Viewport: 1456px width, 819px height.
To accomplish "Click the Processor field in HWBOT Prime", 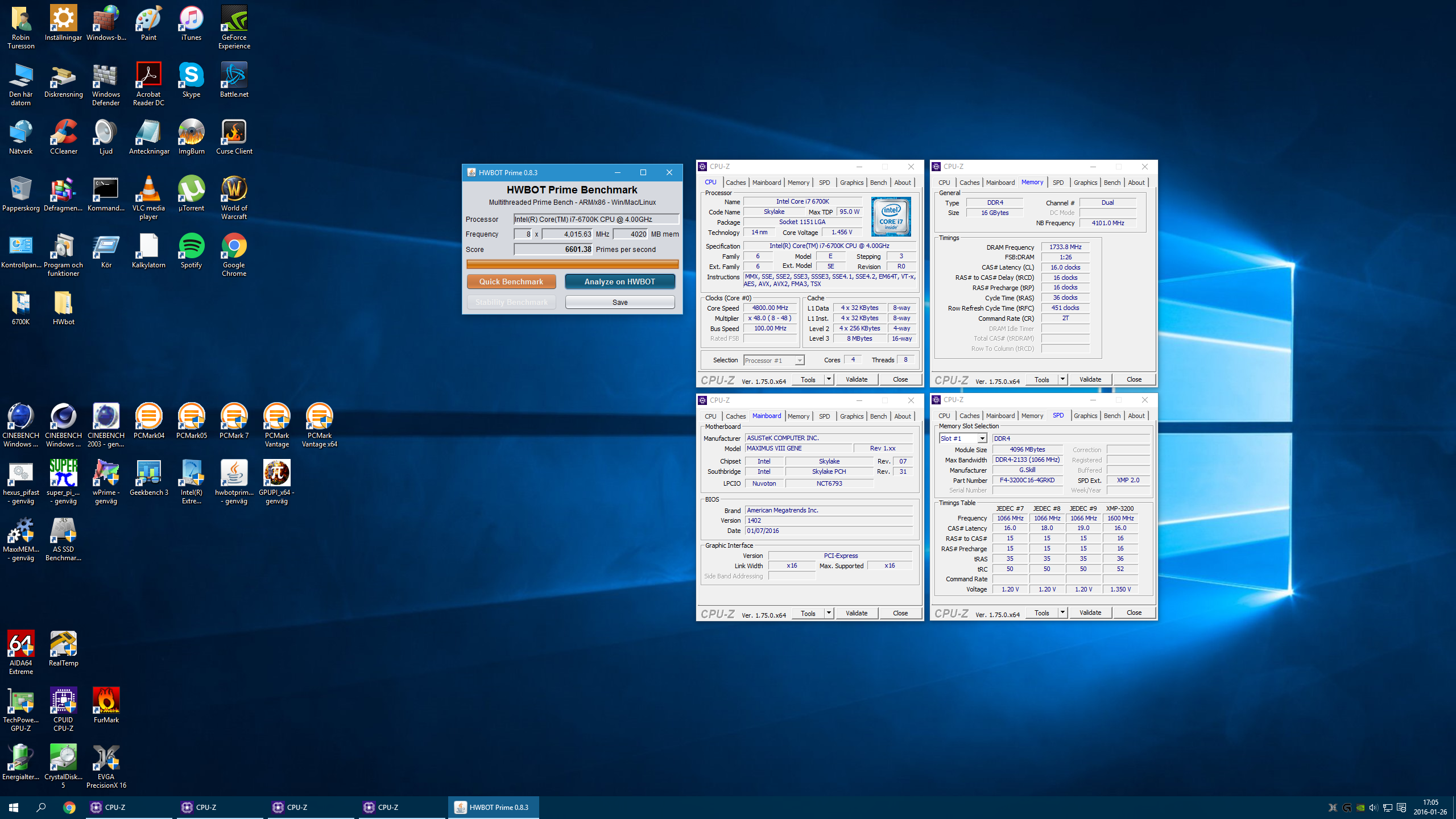I will [x=596, y=219].
